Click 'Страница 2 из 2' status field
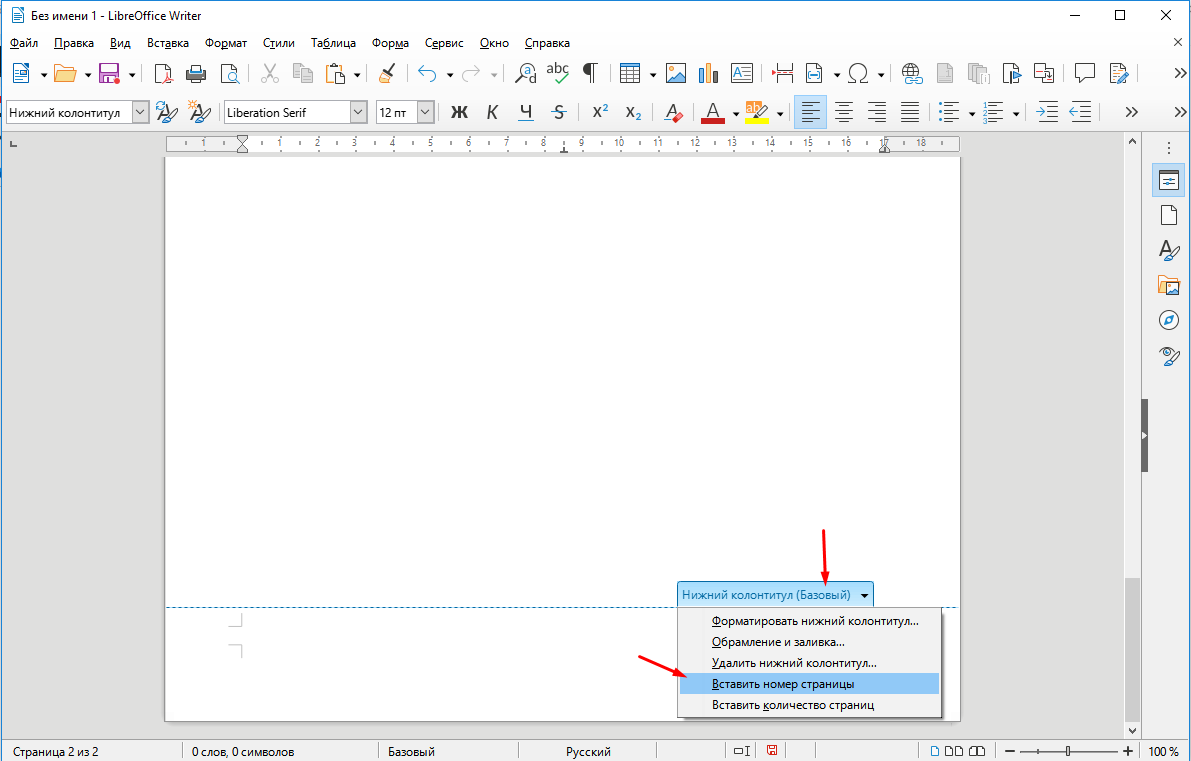This screenshot has height=761, width=1191. 55,752
